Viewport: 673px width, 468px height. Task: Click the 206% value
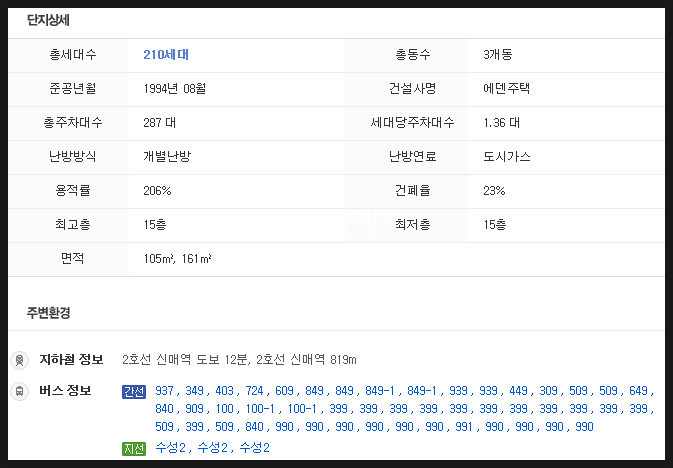click(157, 190)
